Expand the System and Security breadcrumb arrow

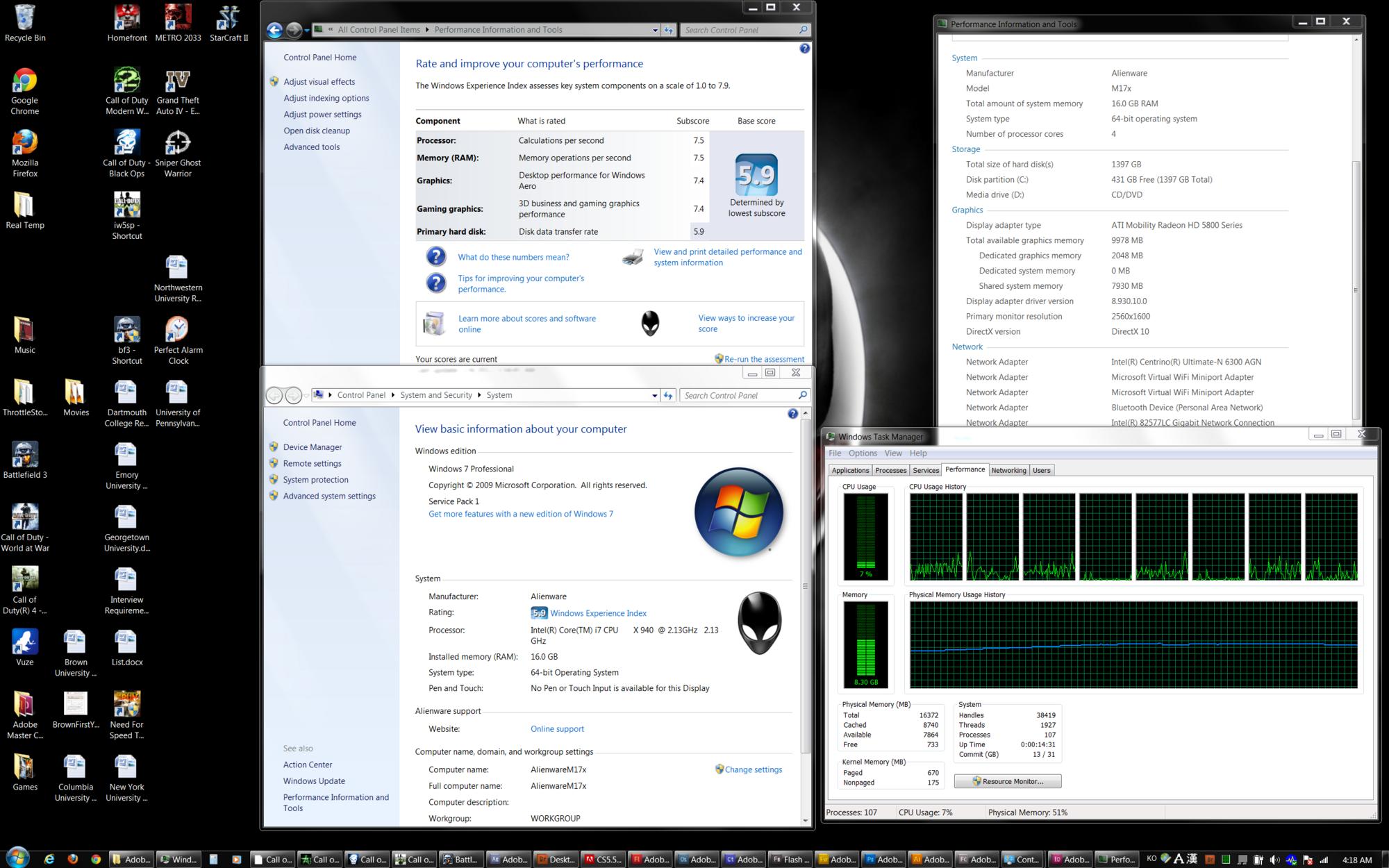click(479, 395)
